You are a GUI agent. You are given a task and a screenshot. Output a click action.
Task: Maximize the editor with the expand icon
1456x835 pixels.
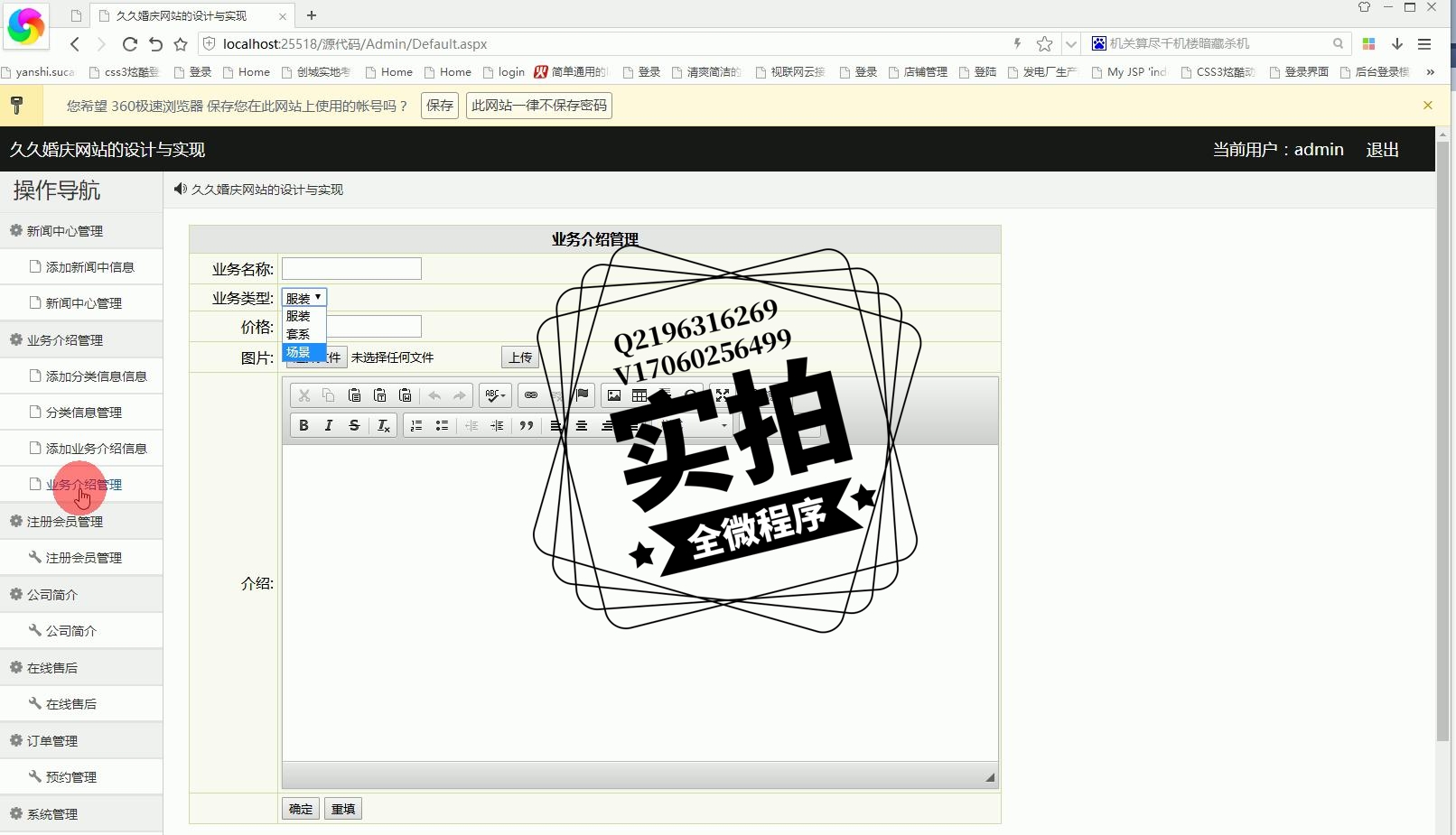pyautogui.click(x=723, y=395)
